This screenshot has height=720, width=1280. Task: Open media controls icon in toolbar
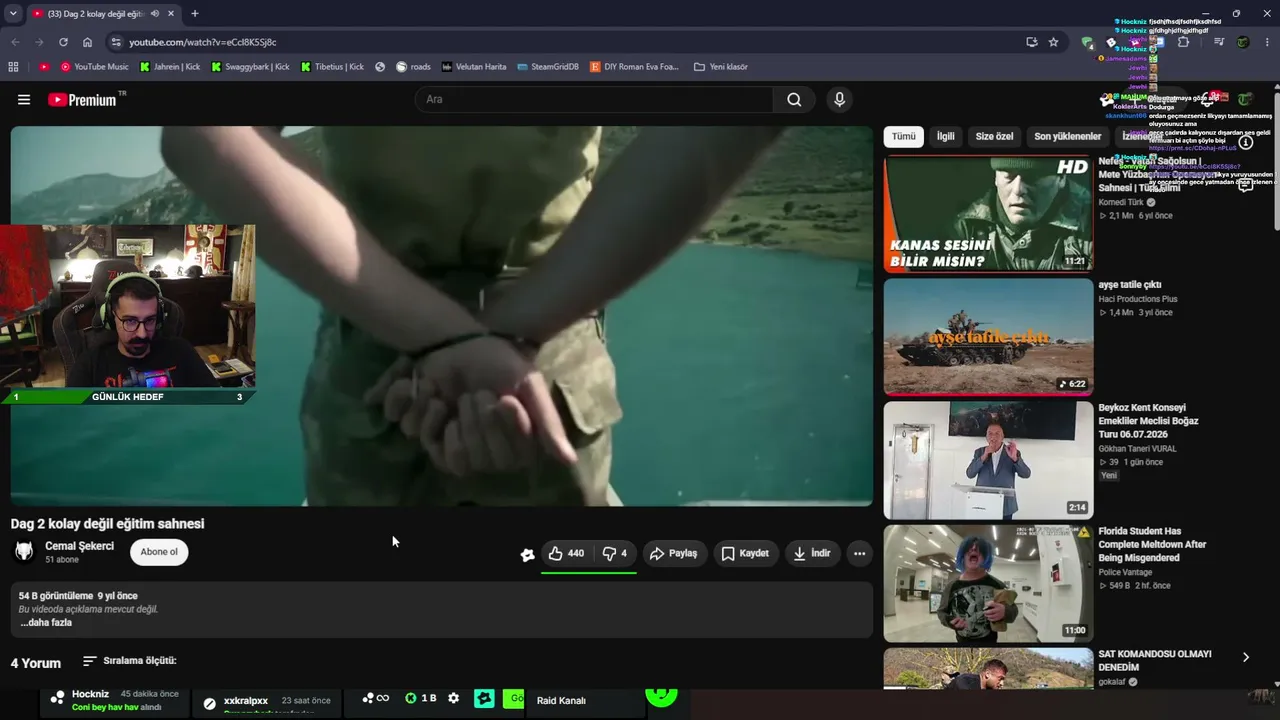[x=1219, y=42]
